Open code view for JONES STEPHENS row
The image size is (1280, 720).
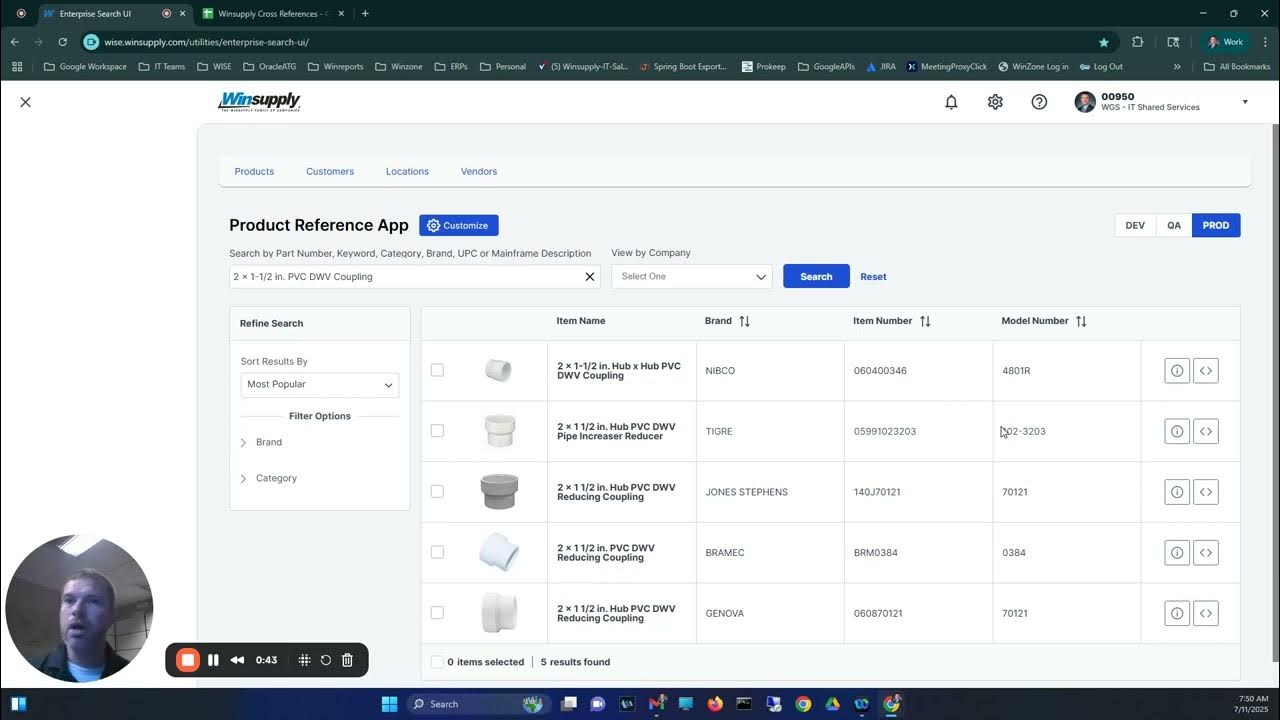pyautogui.click(x=1206, y=492)
